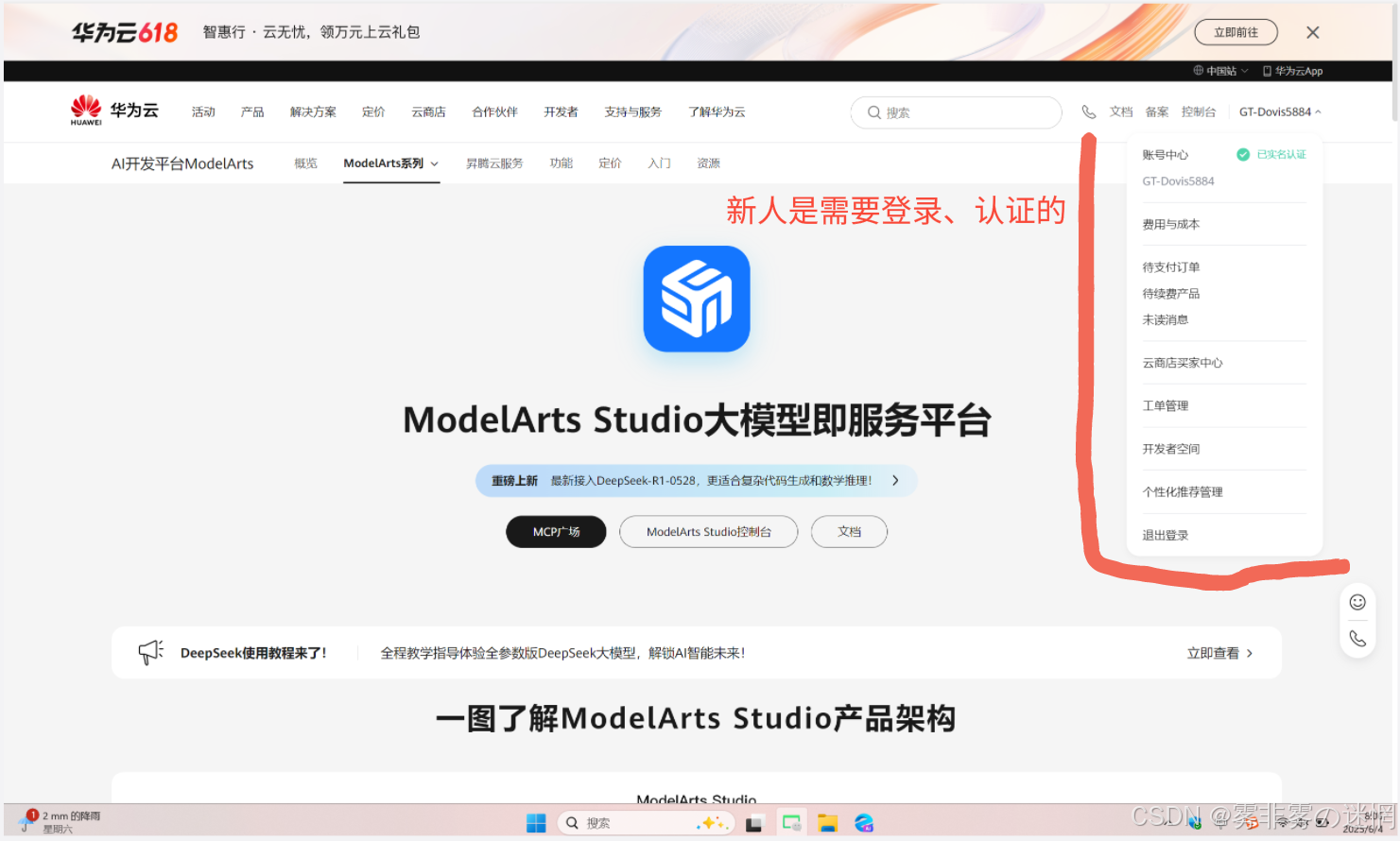Click the Huawei Cloud search field
The height and width of the screenshot is (841, 1400).
click(x=956, y=112)
